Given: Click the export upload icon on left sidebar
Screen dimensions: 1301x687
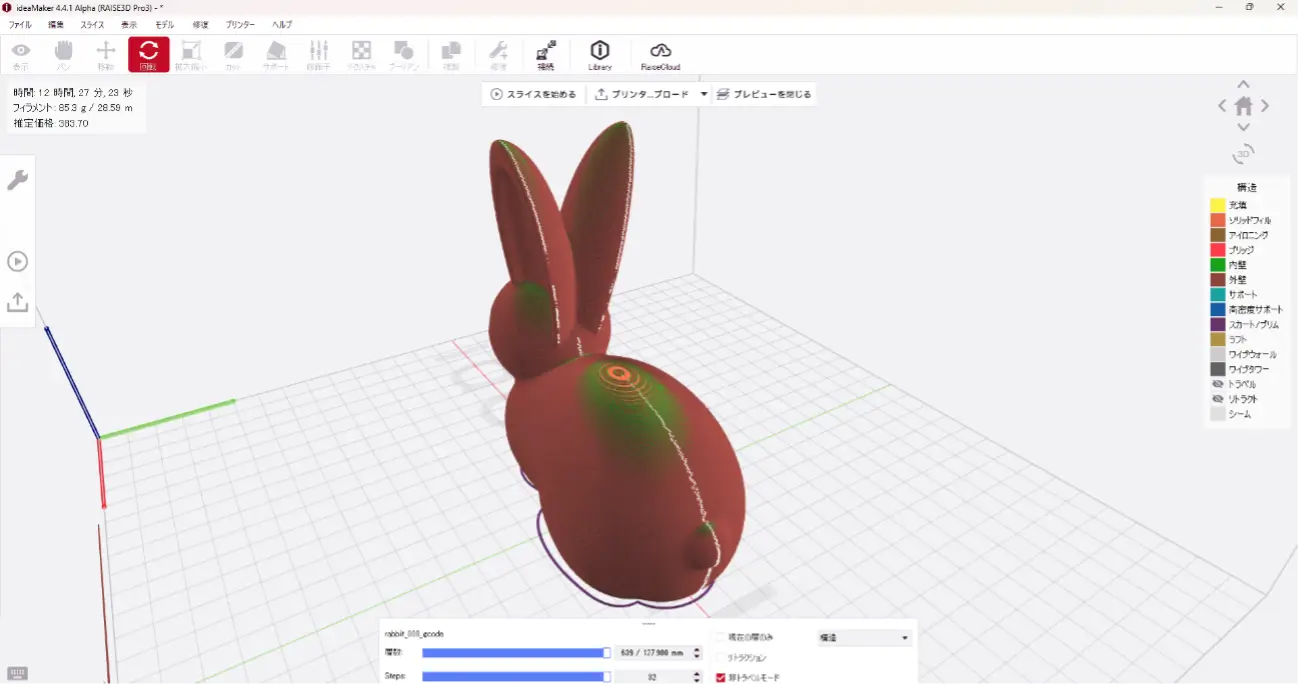Looking at the screenshot, I should pyautogui.click(x=17, y=302).
